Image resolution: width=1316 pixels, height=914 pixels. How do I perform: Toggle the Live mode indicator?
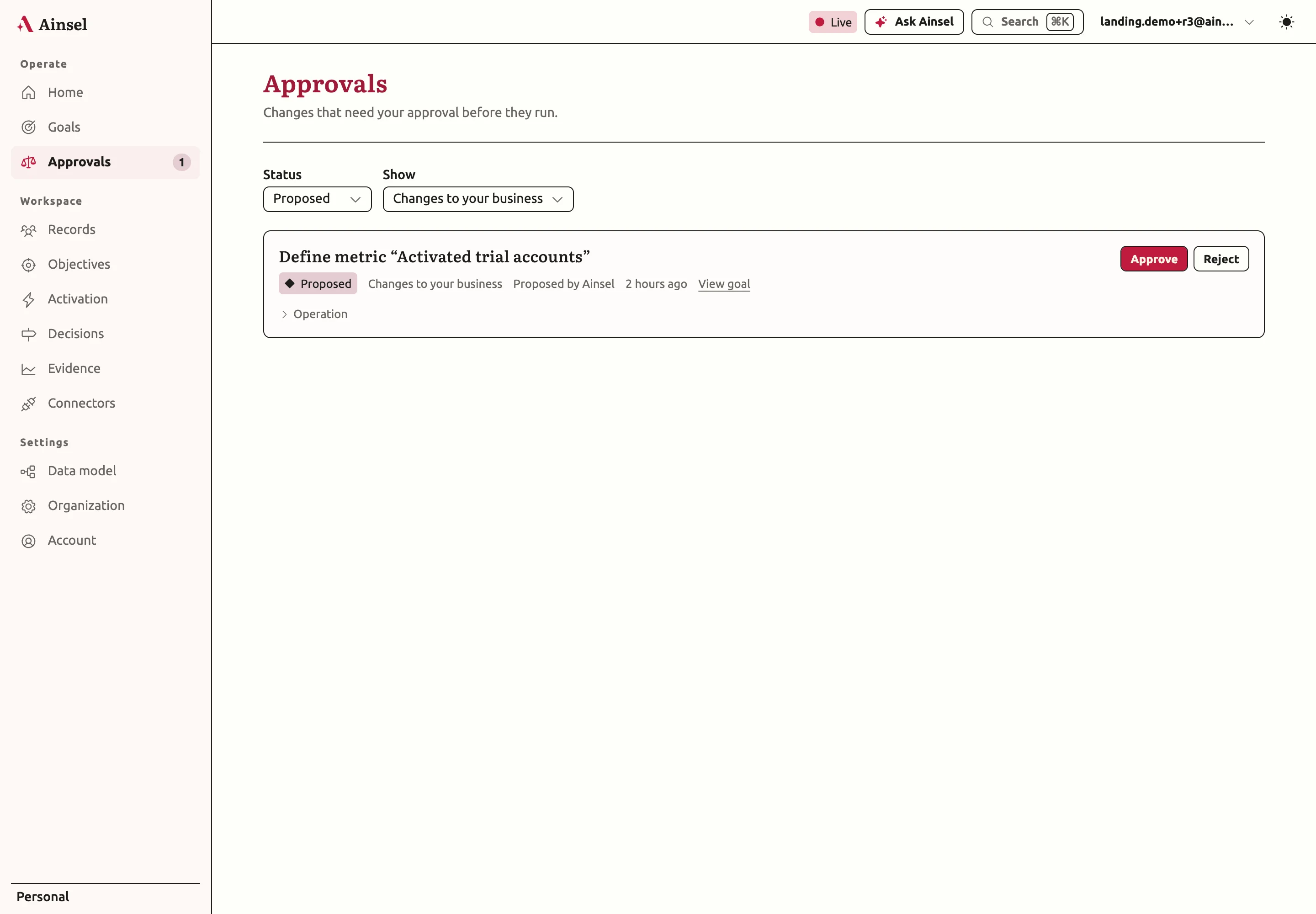[833, 22]
